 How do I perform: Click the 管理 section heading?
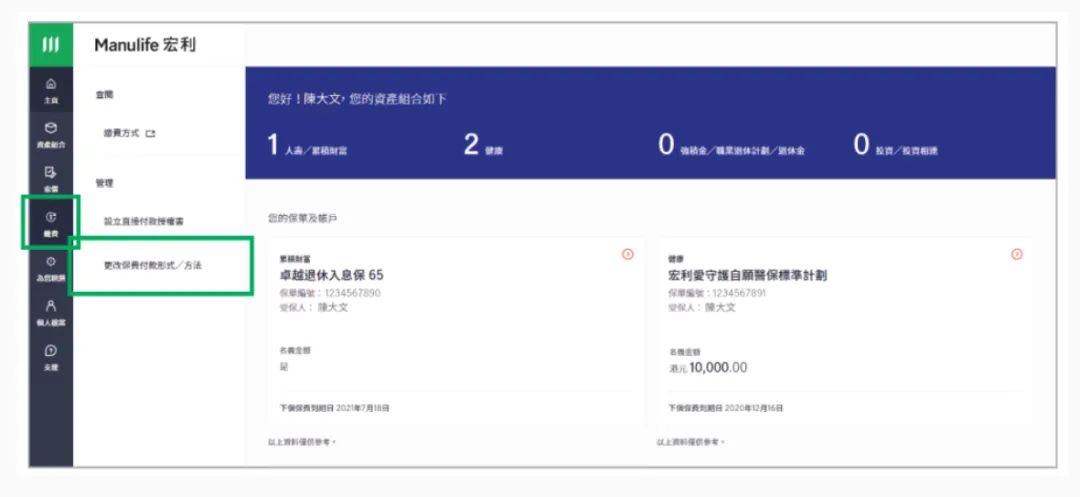[x=104, y=183]
